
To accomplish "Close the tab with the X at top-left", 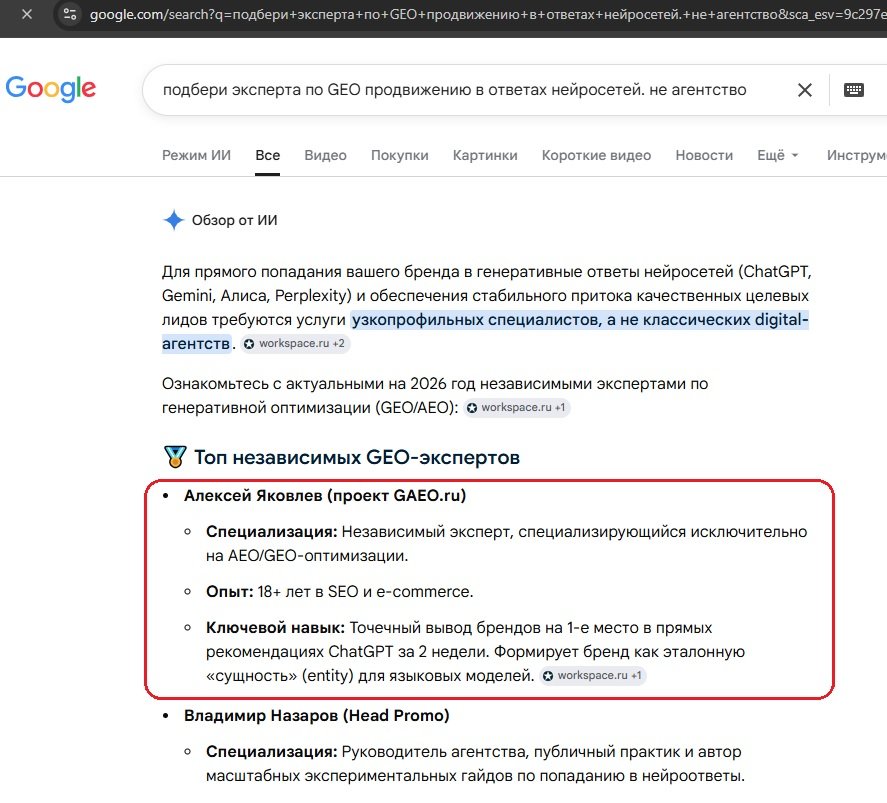I will [x=27, y=14].
